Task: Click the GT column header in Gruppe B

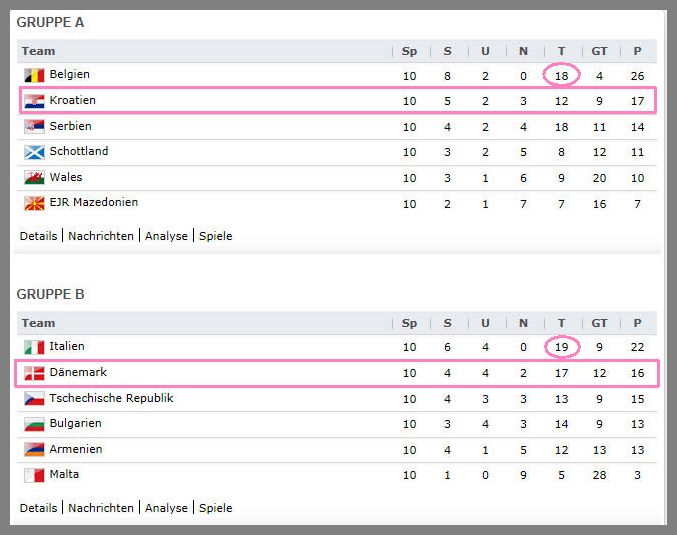Action: 599,323
